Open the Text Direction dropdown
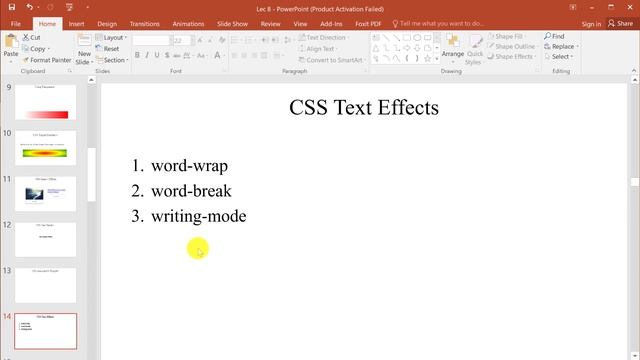The width and height of the screenshot is (640, 360). pos(324,38)
